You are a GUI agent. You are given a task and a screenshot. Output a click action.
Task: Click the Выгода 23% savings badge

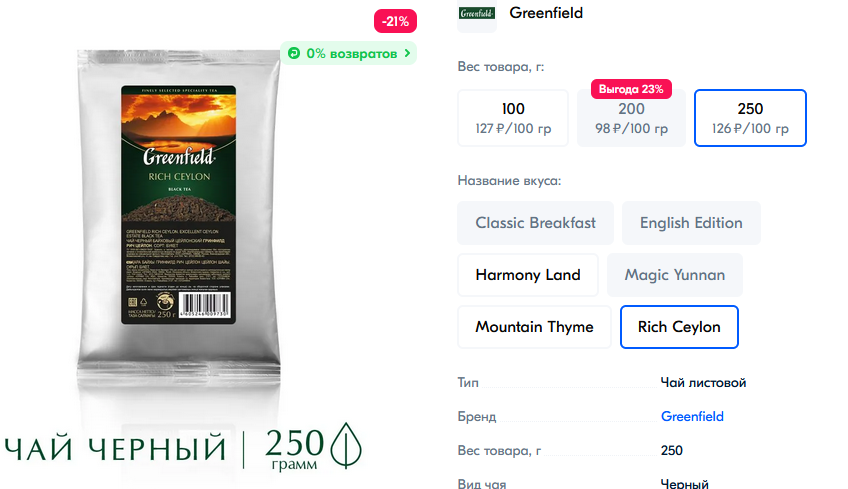[x=631, y=89]
